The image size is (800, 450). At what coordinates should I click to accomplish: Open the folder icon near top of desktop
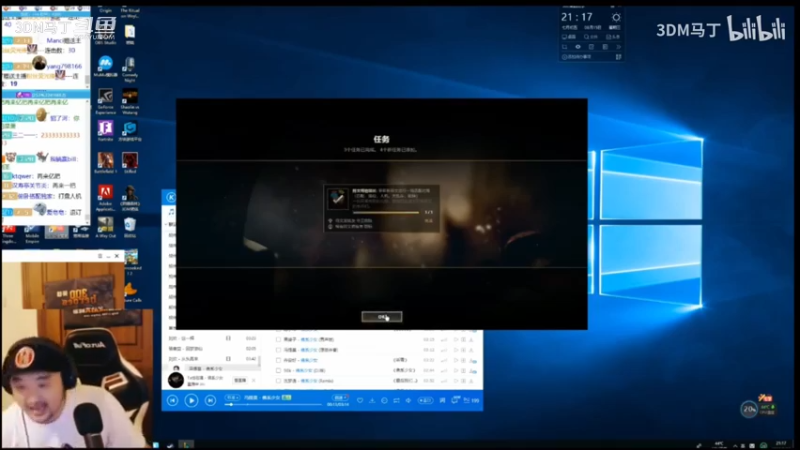click(130, 35)
